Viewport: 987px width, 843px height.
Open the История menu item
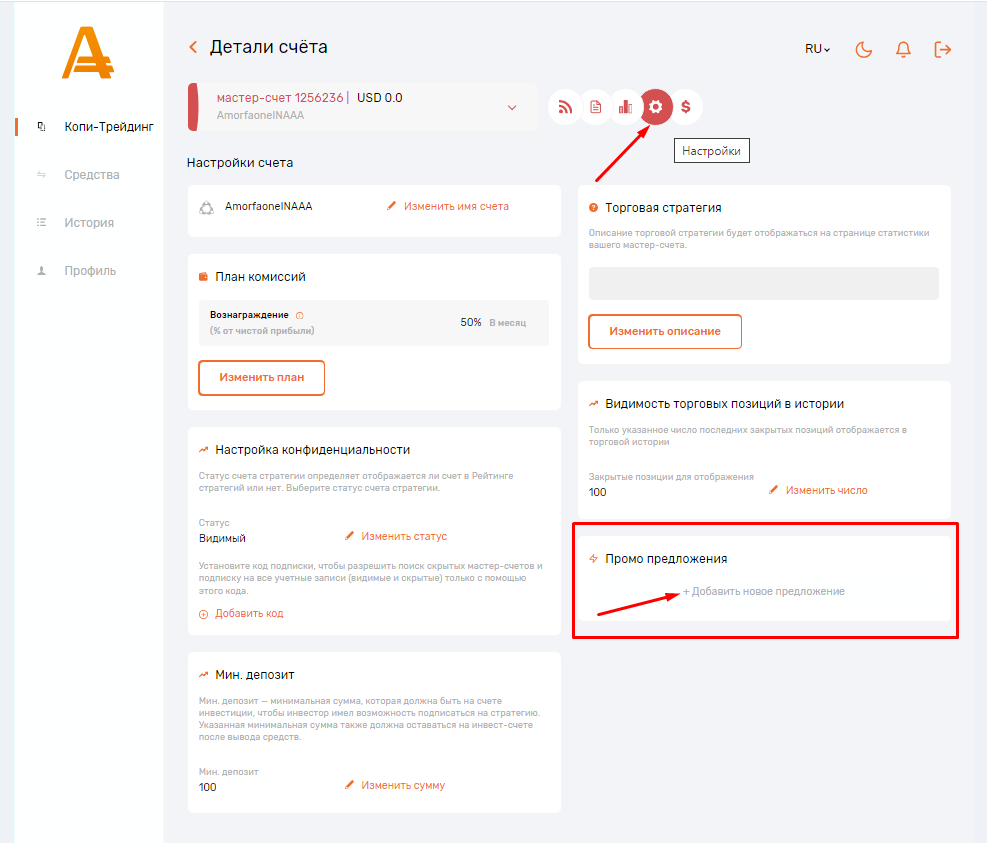click(88, 223)
